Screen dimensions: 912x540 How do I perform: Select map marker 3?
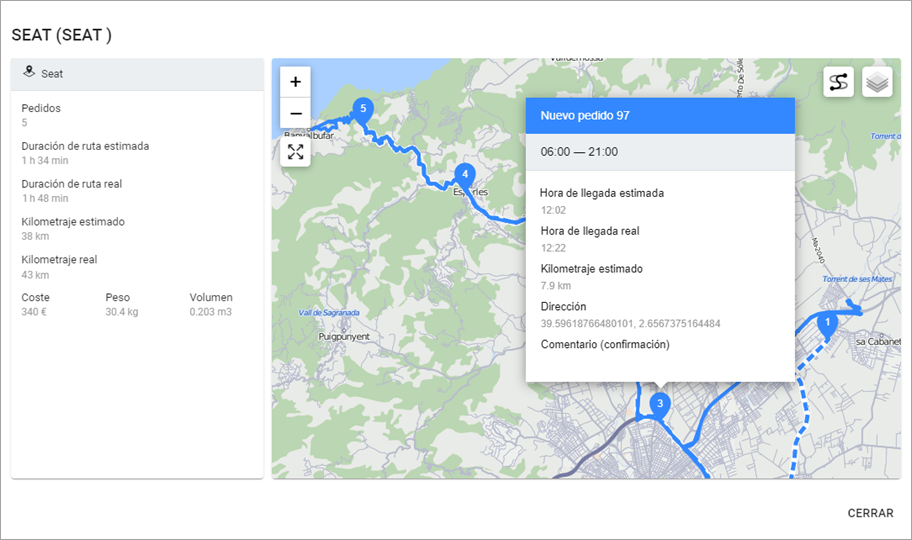click(660, 406)
